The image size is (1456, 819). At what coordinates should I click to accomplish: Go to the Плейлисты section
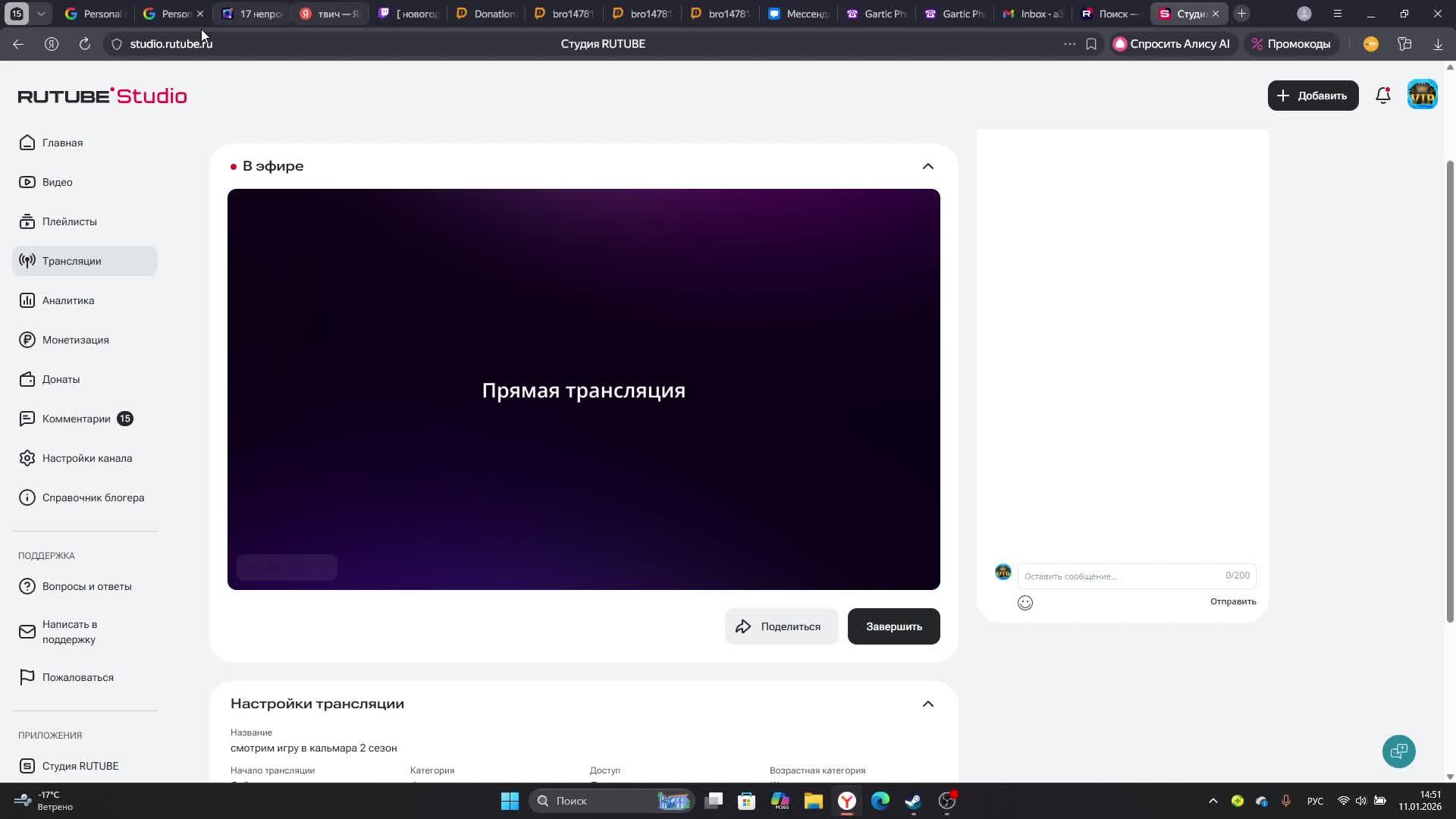coord(69,221)
